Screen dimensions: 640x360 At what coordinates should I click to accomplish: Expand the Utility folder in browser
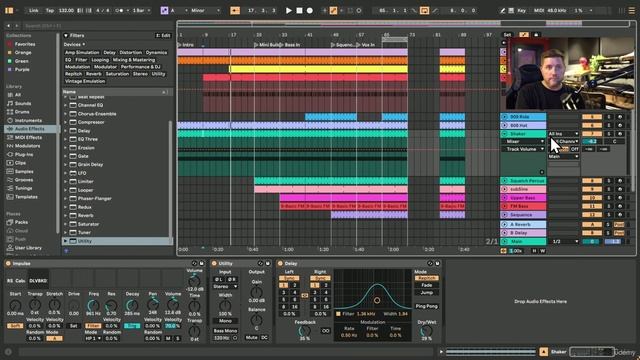65,241
